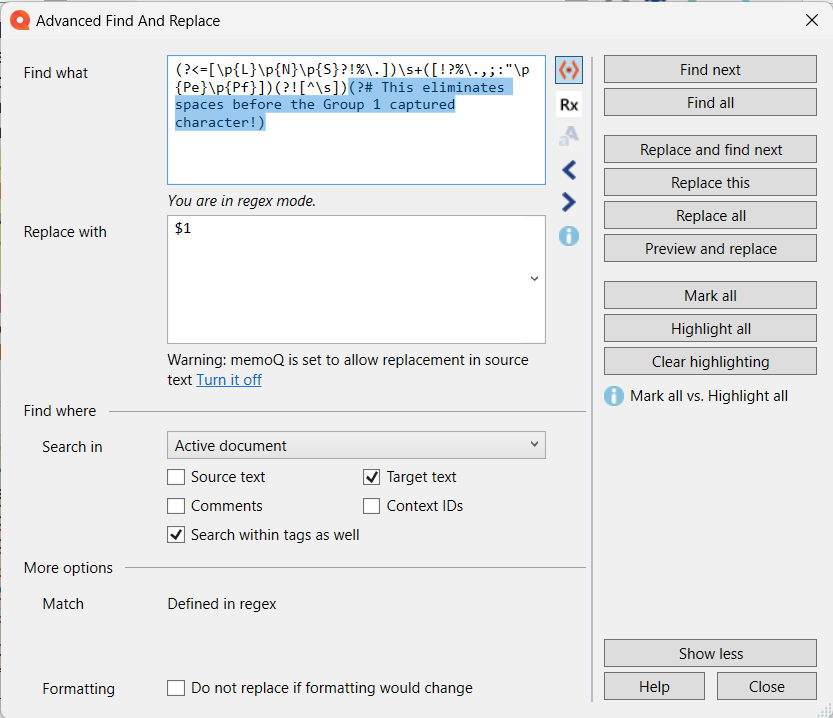Click the Replace this button
Viewport: 833px width, 718px height.
(x=710, y=182)
